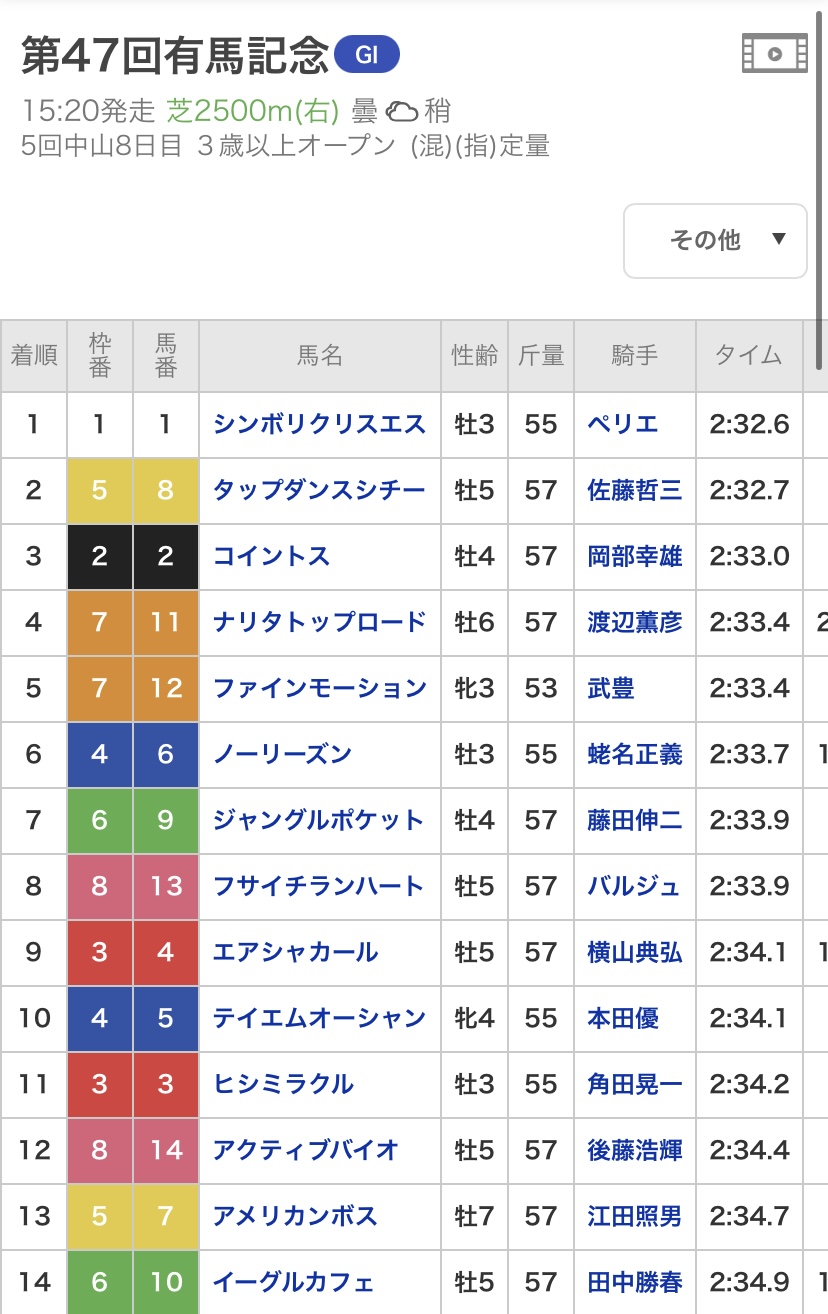The image size is (828, 1314).
Task: View jockey 横山典弘 profile
Action: pyautogui.click(x=635, y=952)
